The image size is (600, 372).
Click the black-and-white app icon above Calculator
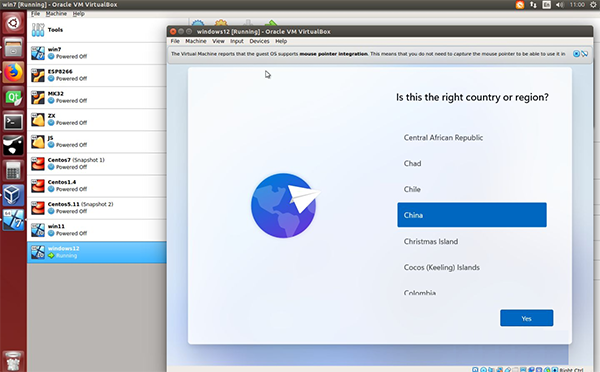pyautogui.click(x=13, y=146)
